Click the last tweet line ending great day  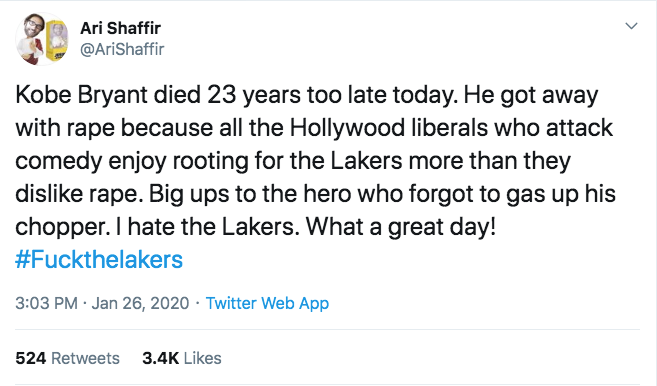pos(256,227)
